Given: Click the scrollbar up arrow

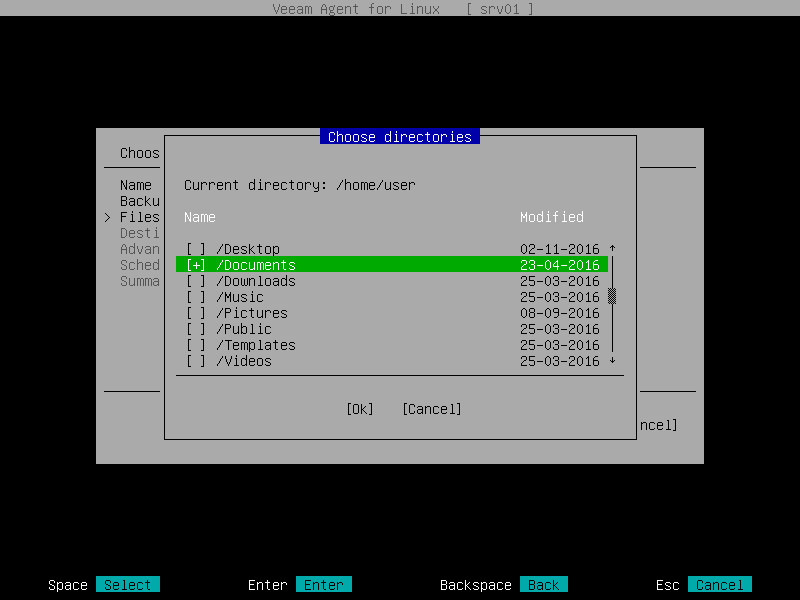Looking at the screenshot, I should (x=612, y=248).
